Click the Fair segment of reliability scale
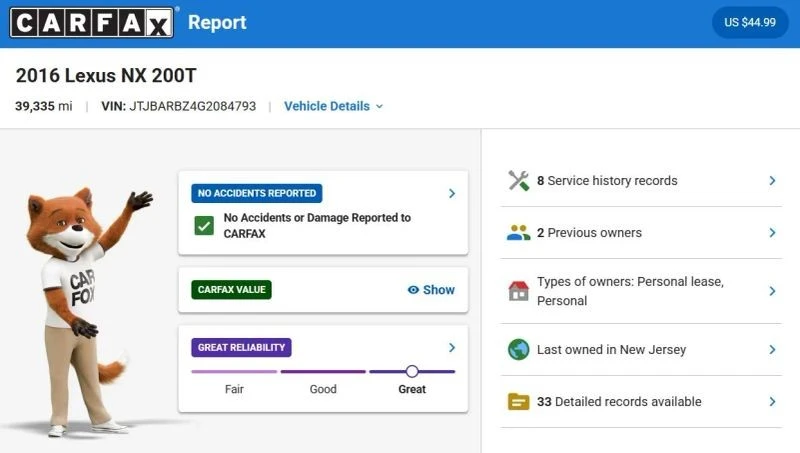The image size is (800, 453). 234,371
